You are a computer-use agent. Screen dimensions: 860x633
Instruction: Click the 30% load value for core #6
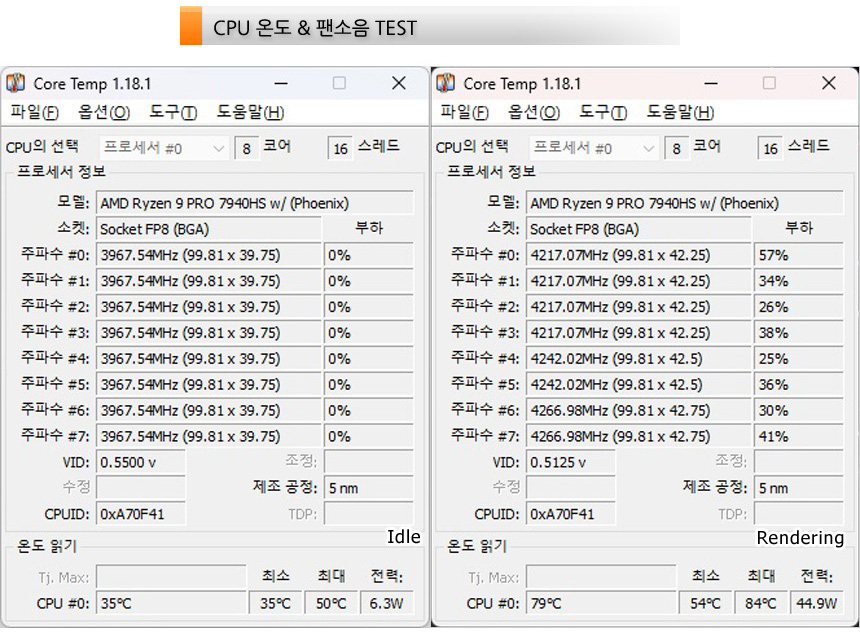click(799, 410)
